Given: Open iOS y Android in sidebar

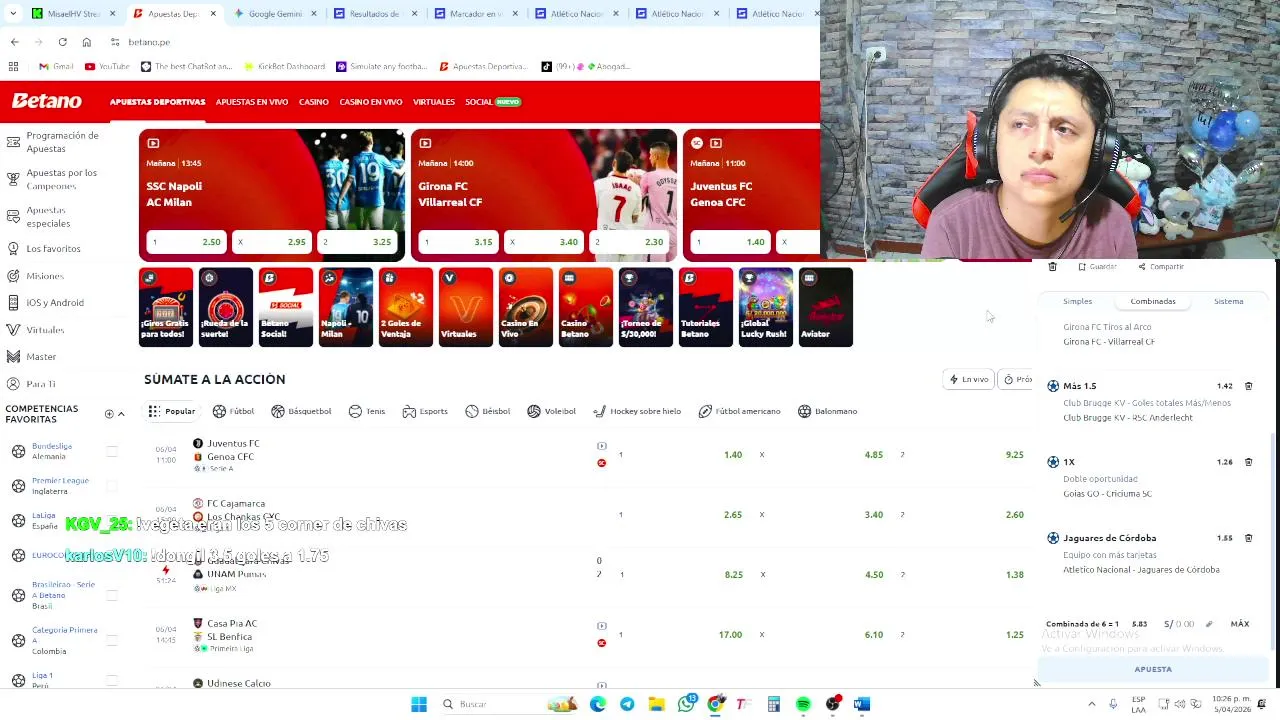Looking at the screenshot, I should click(46, 302).
